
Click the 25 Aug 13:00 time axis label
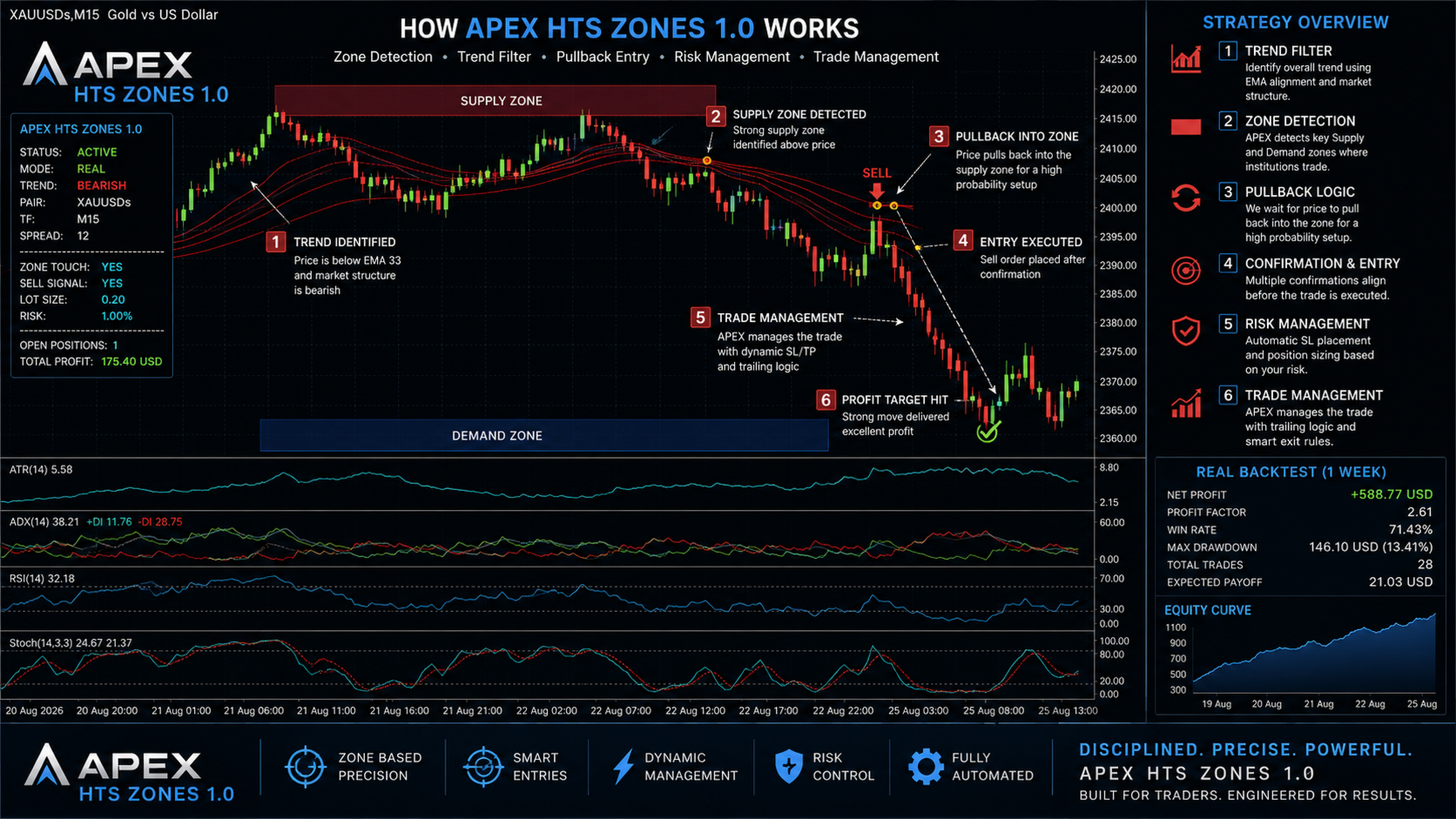[x=1068, y=710]
